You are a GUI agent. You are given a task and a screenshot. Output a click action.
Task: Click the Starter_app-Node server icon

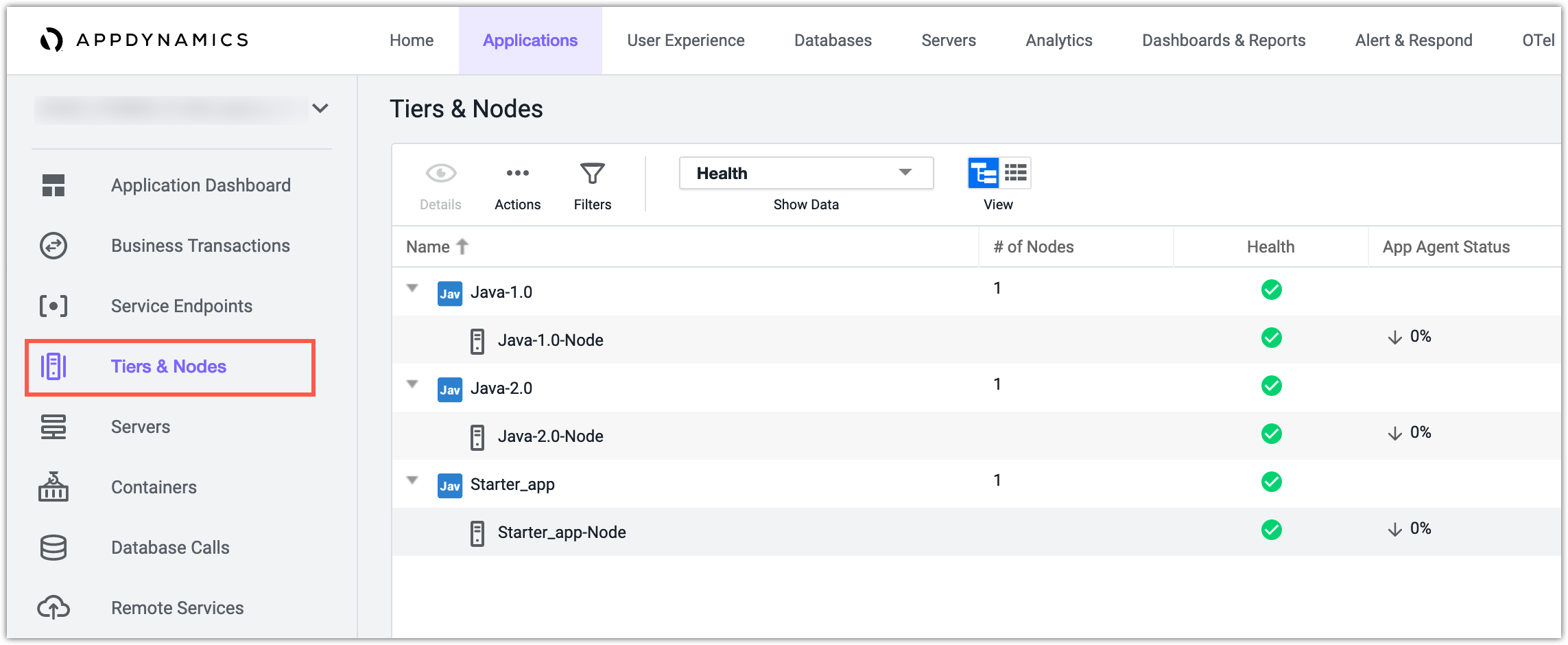click(477, 533)
